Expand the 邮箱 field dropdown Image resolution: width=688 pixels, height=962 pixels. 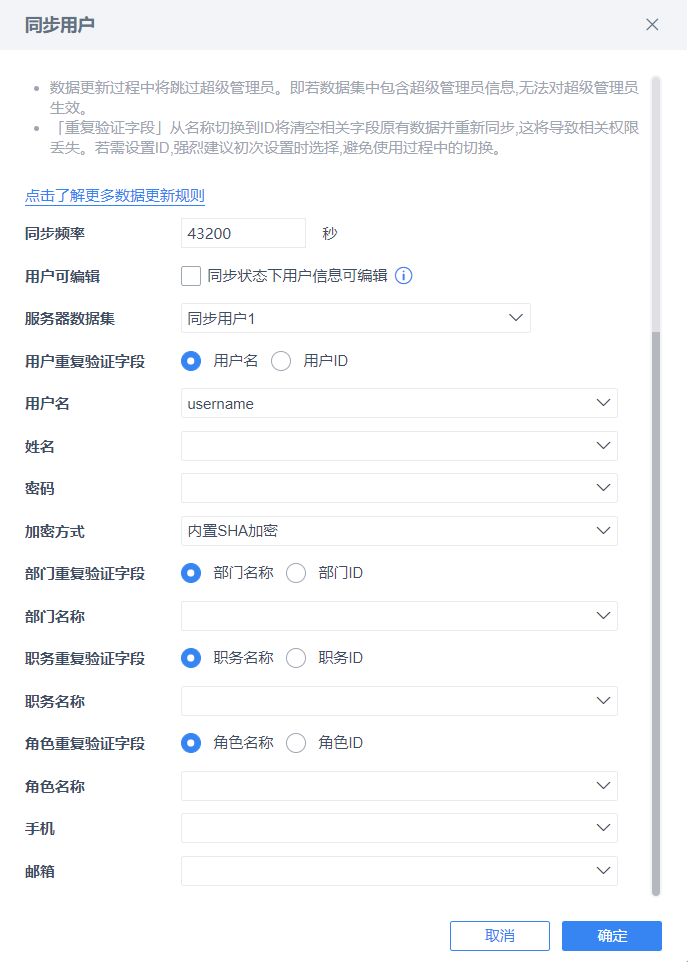point(399,871)
